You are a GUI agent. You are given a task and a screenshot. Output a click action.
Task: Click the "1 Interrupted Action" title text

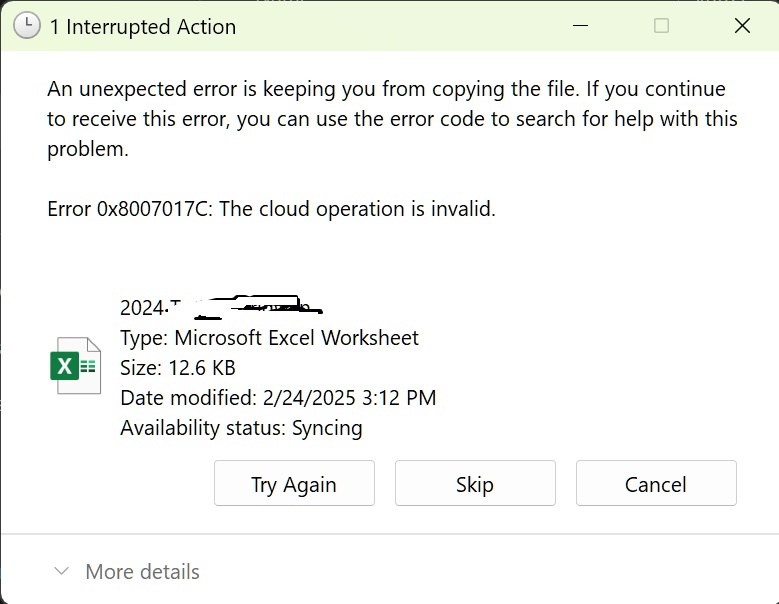pos(143,27)
